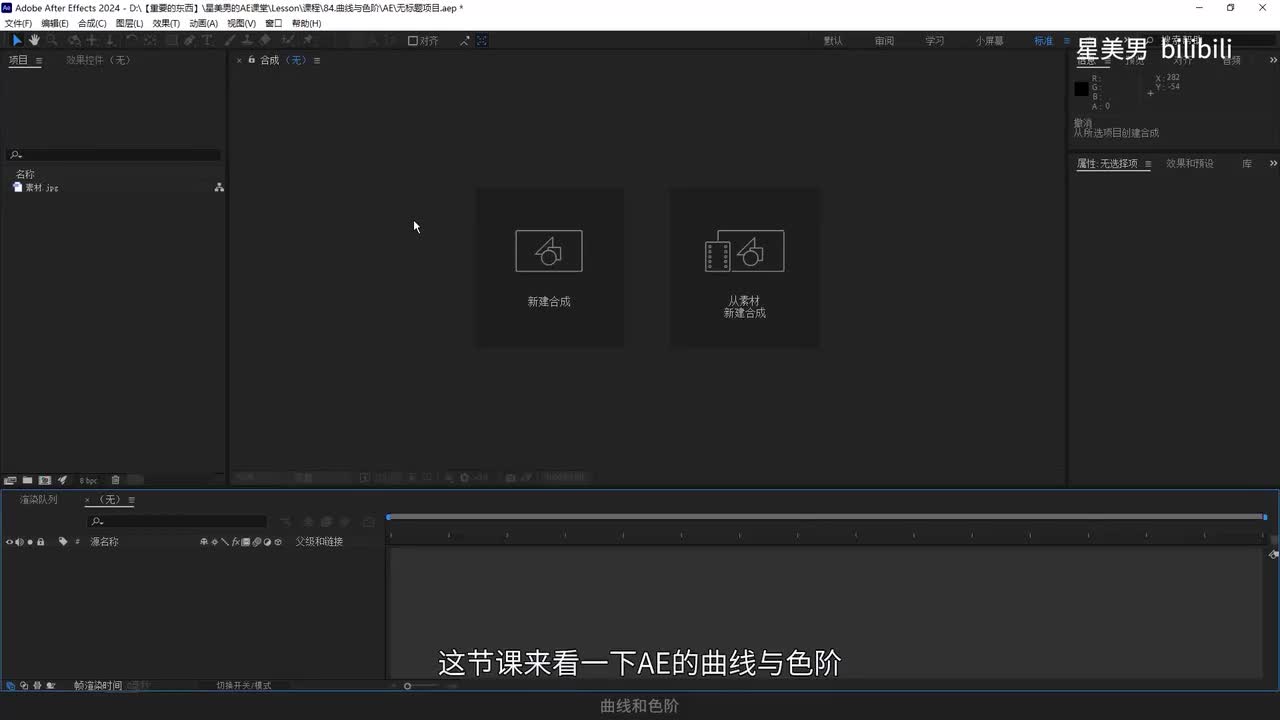Viewport: 1280px width, 720px height.
Task: Click the audio speaker column header
Action: [19, 542]
